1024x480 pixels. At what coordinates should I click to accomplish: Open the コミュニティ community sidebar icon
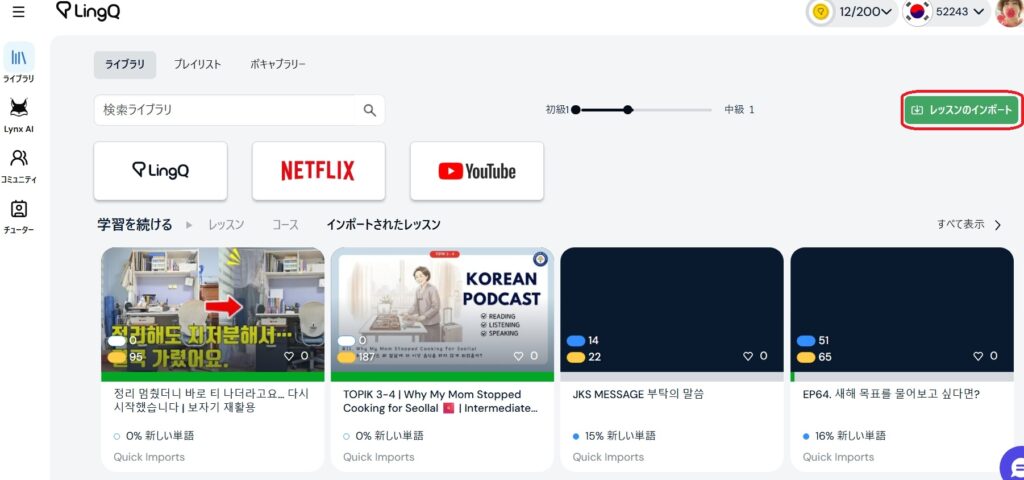point(18,165)
